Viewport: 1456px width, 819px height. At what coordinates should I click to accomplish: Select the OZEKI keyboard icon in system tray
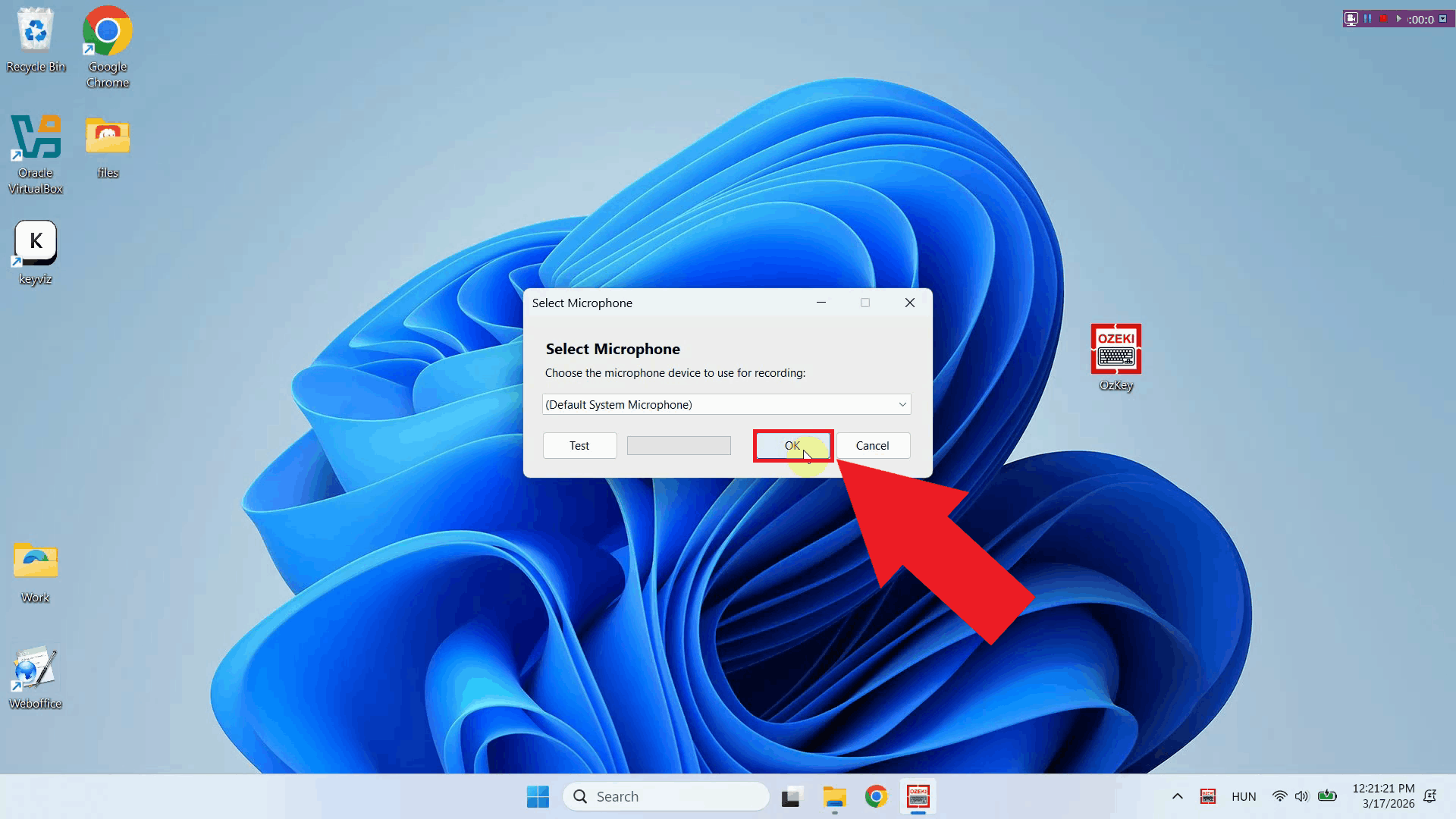click(x=1208, y=796)
